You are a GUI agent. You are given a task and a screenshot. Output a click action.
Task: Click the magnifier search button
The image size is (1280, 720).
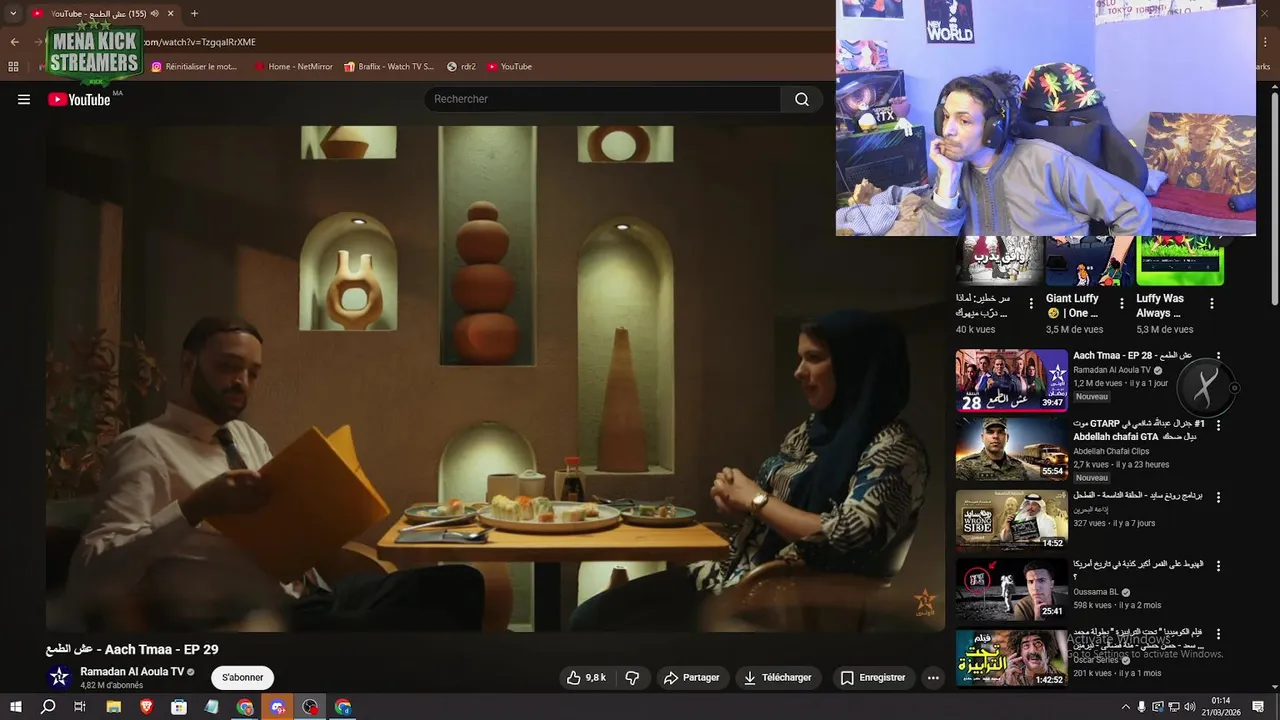tap(802, 99)
